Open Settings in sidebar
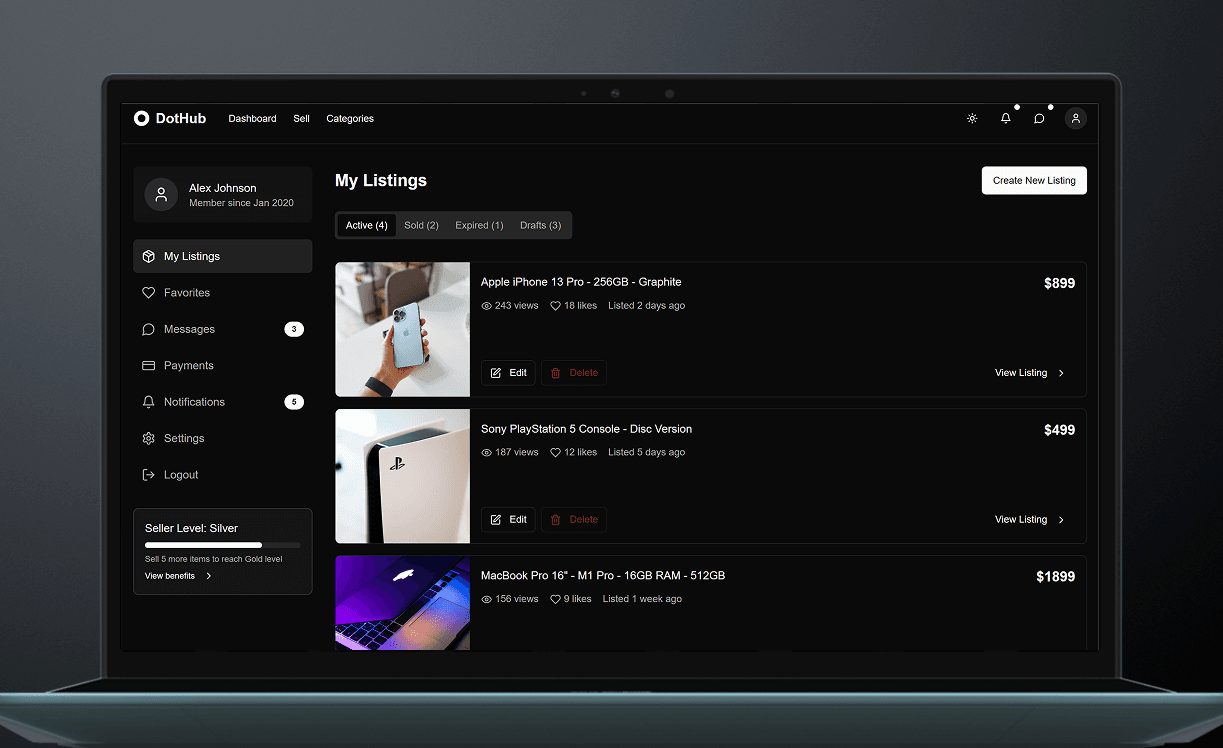 pyautogui.click(x=222, y=438)
